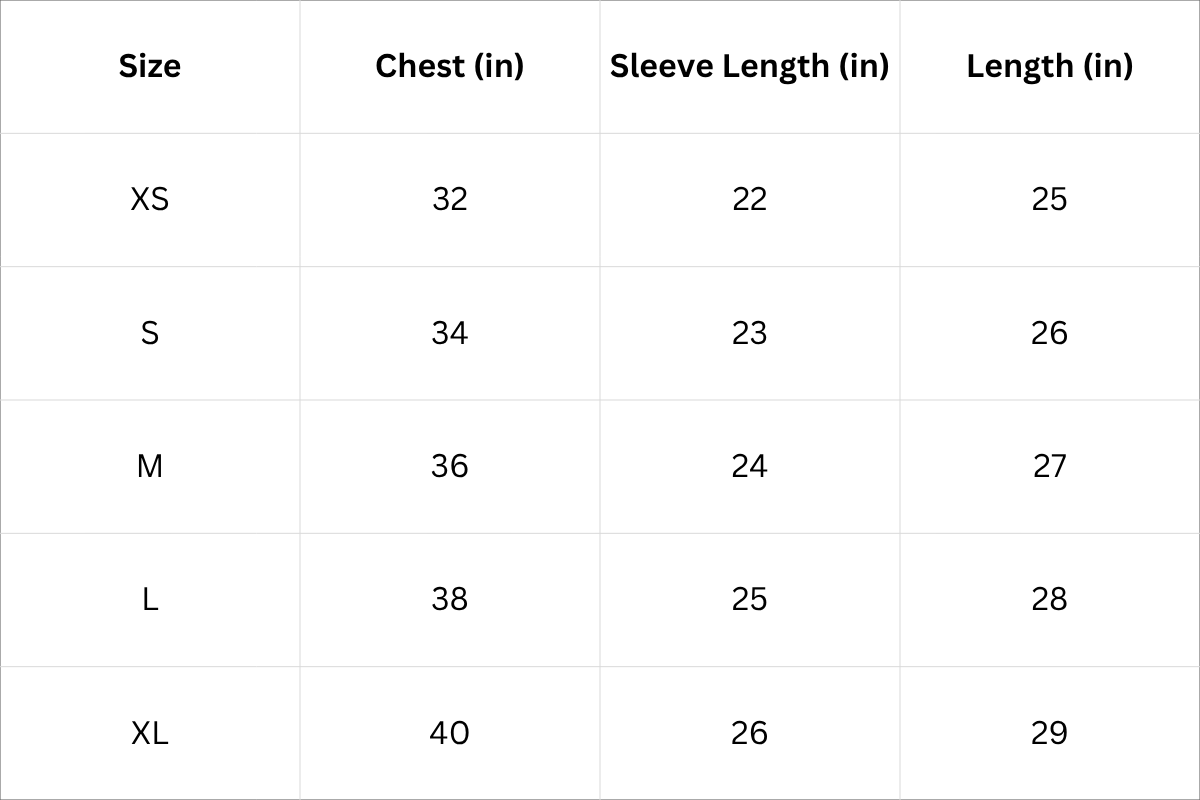This screenshot has height=800, width=1200.
Task: Select the Length (in) column header
Action: [1049, 66]
